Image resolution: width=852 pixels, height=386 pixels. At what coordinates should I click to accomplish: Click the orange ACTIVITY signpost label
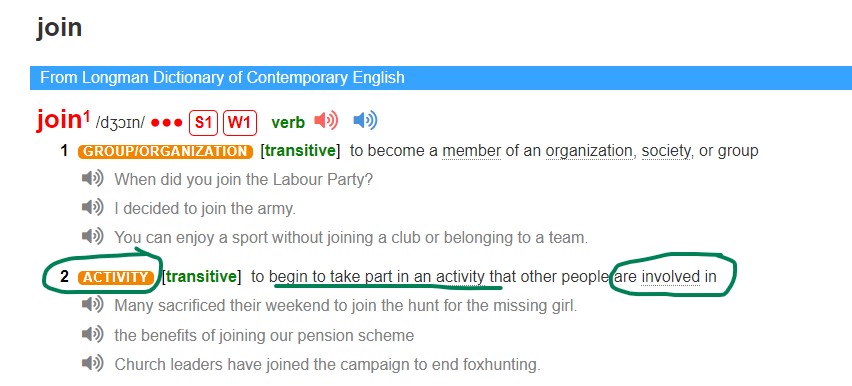click(x=115, y=277)
